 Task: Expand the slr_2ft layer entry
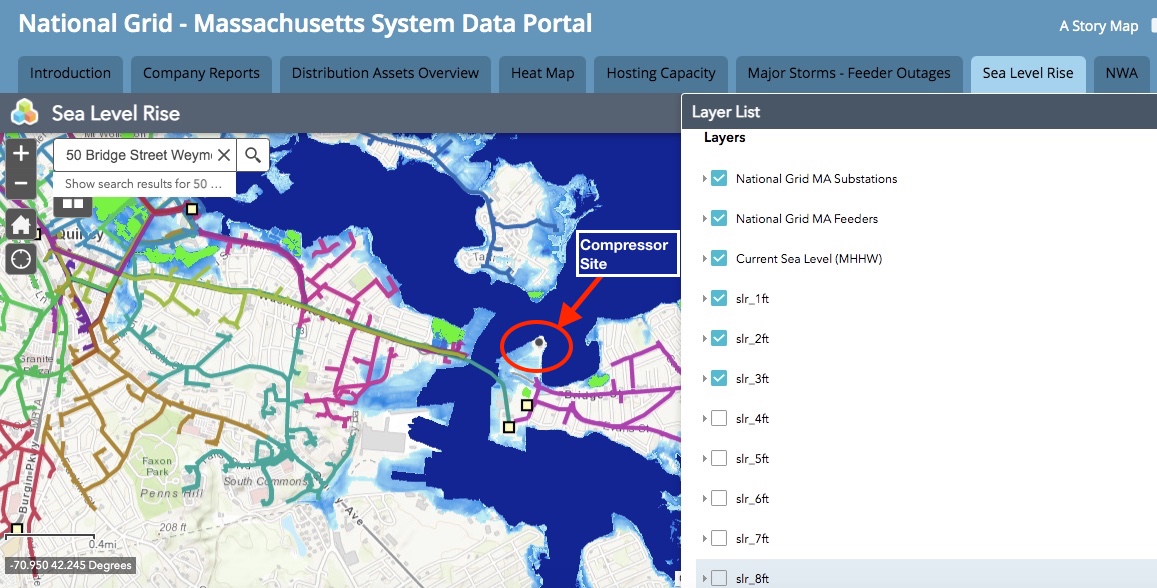tap(704, 339)
